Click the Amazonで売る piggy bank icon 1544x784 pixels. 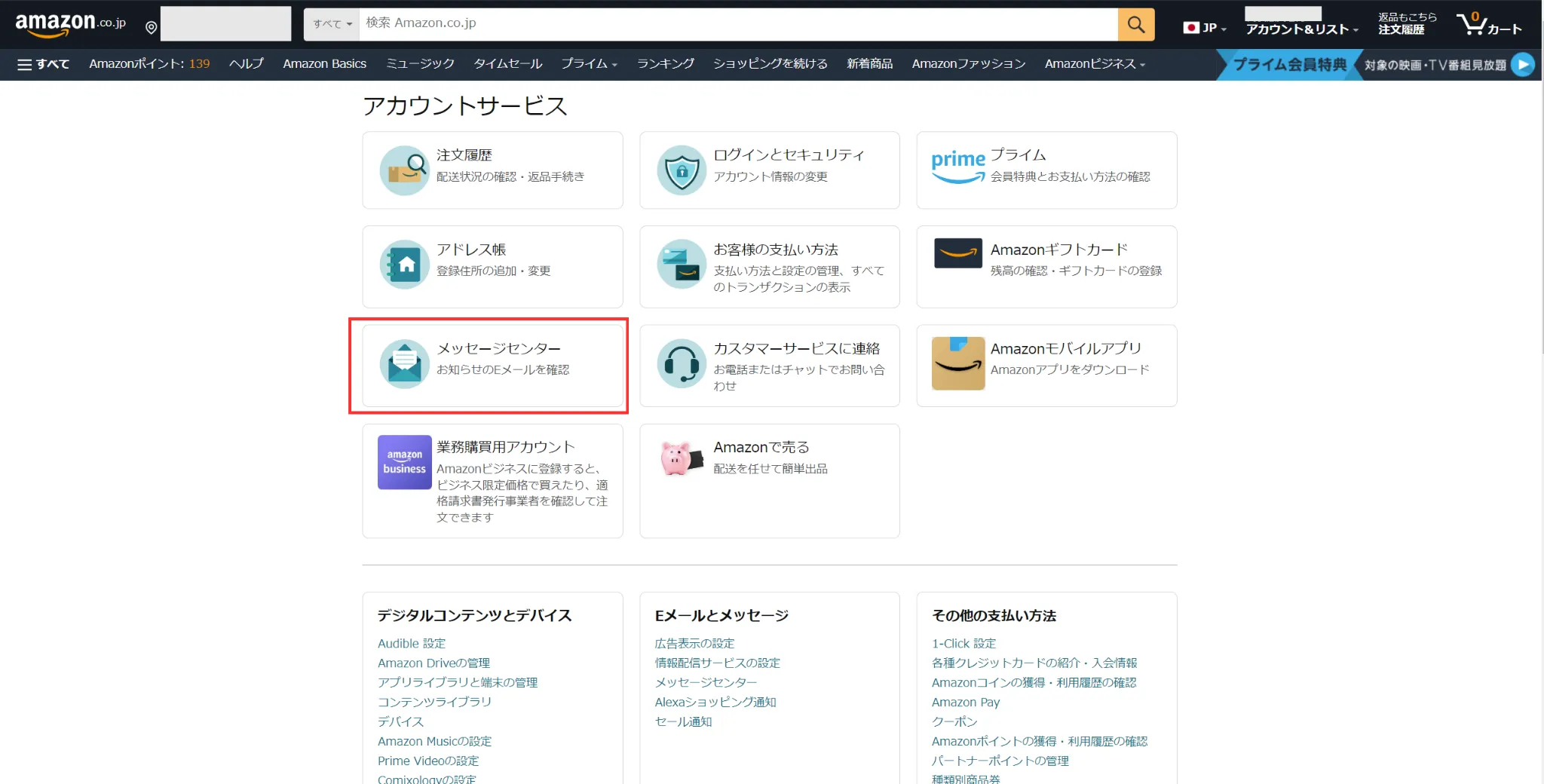click(x=682, y=458)
